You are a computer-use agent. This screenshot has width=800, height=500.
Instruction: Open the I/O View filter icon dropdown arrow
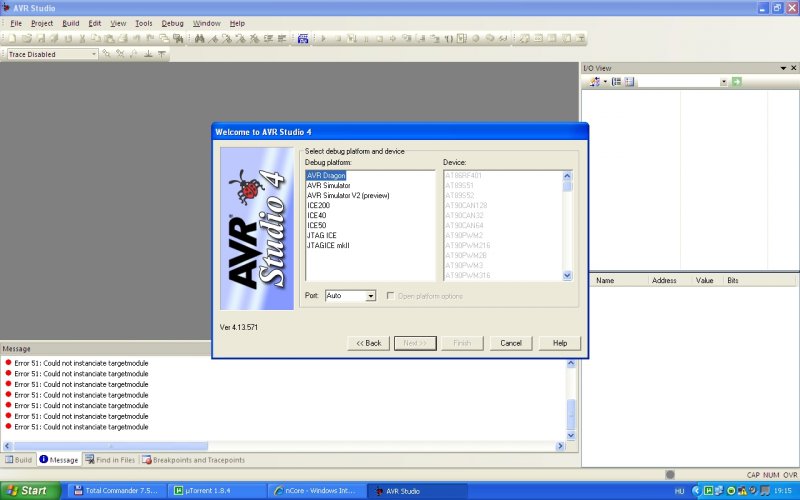click(605, 82)
